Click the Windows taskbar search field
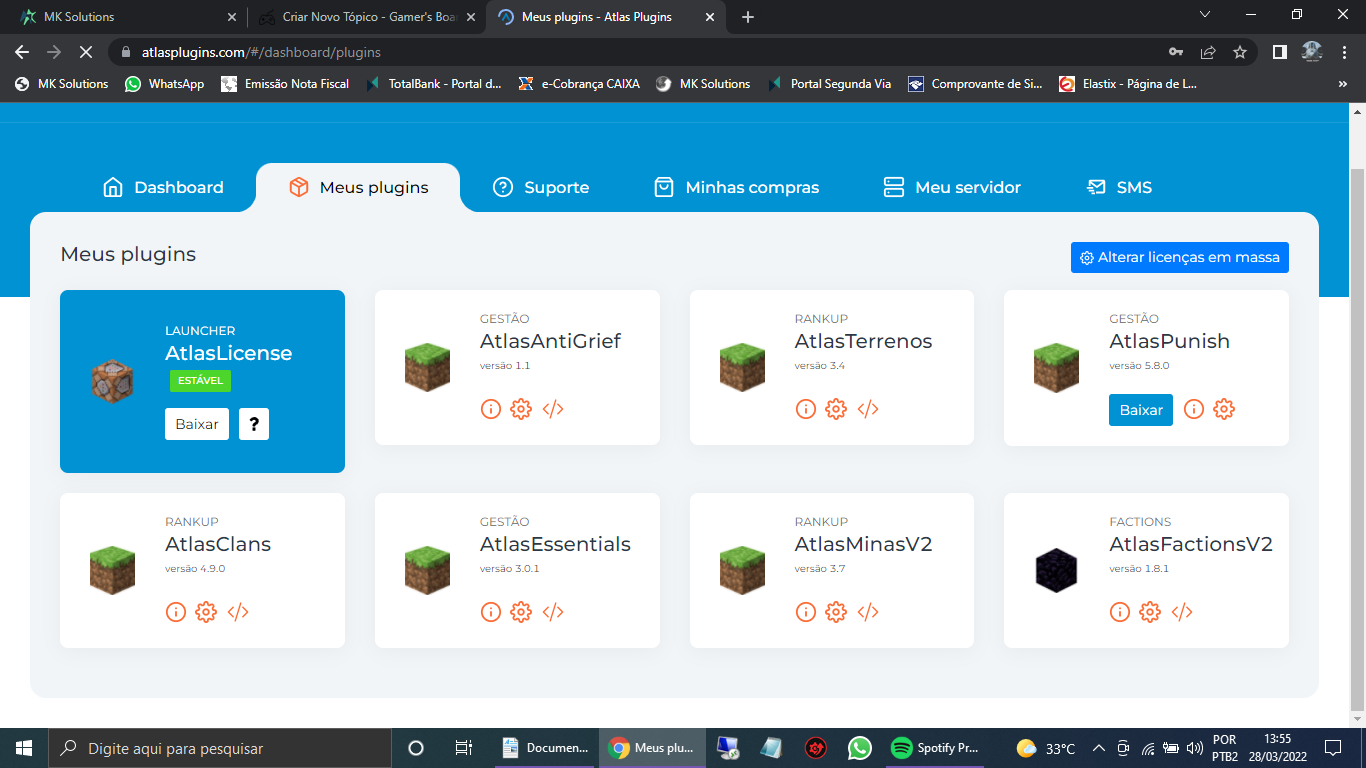The height and width of the screenshot is (768, 1366). (x=220, y=748)
